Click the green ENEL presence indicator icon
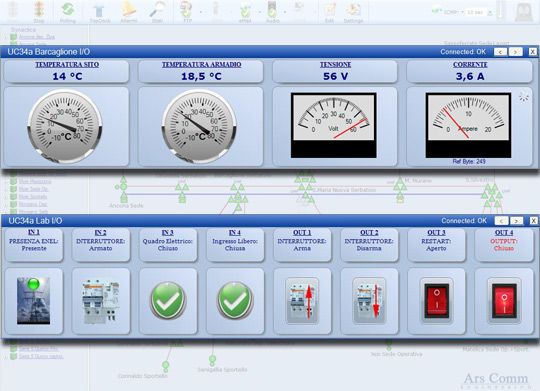540x391 pixels. click(x=34, y=301)
